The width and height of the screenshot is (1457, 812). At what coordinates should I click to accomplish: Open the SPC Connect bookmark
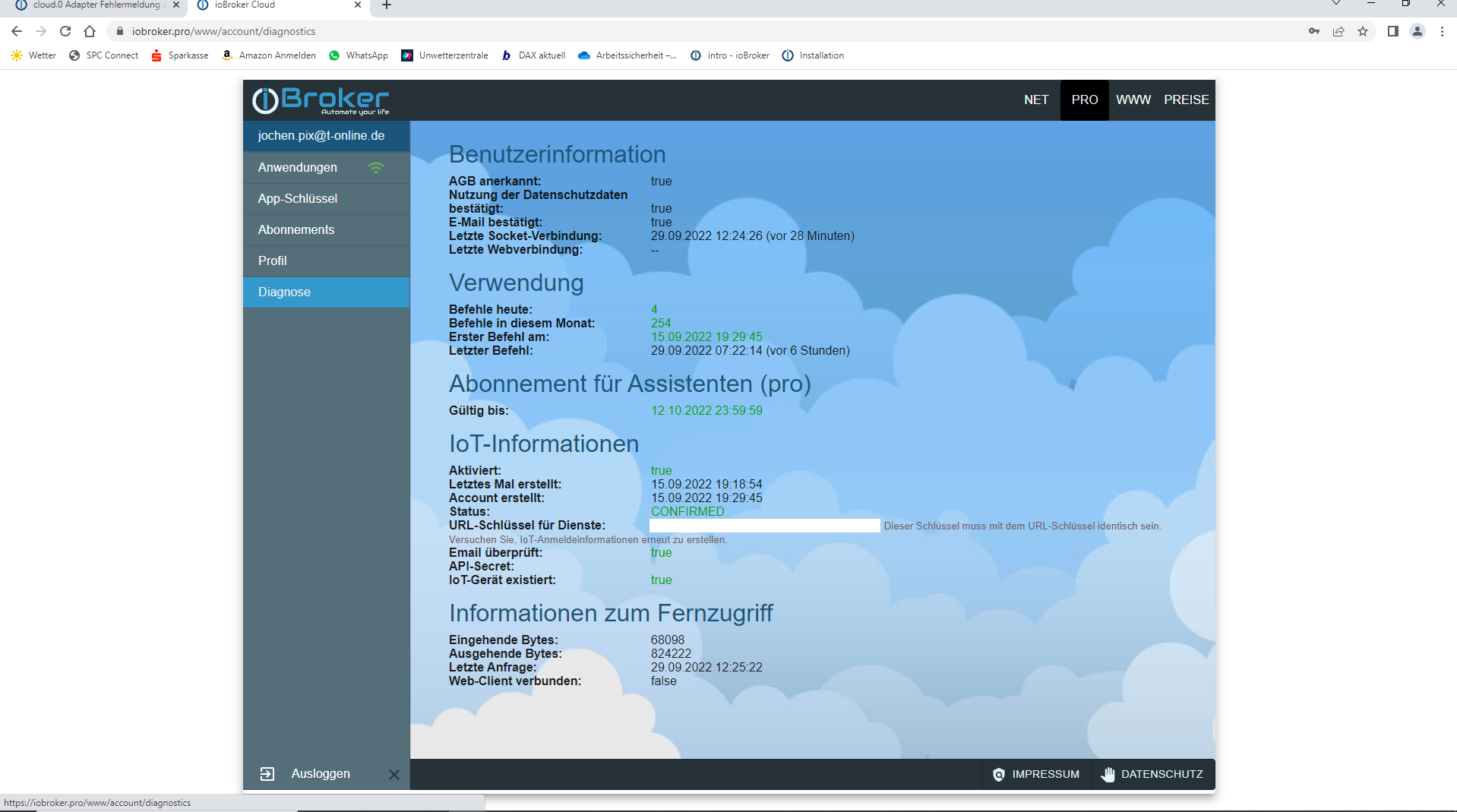click(103, 55)
